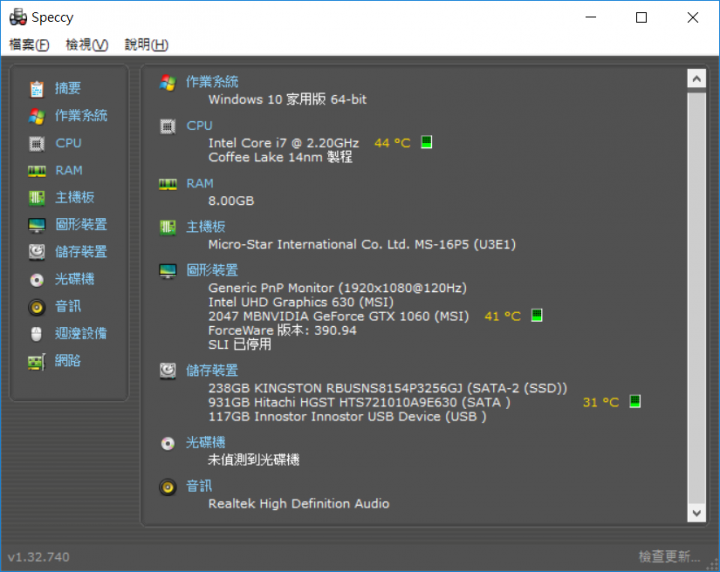Maximize the Speccy window
This screenshot has height=572, width=720.
[x=641, y=17]
